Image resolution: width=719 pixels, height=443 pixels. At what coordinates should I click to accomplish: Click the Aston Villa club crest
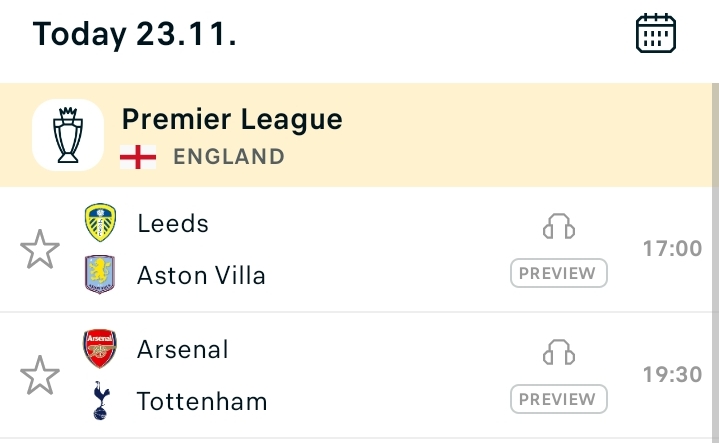tap(100, 274)
